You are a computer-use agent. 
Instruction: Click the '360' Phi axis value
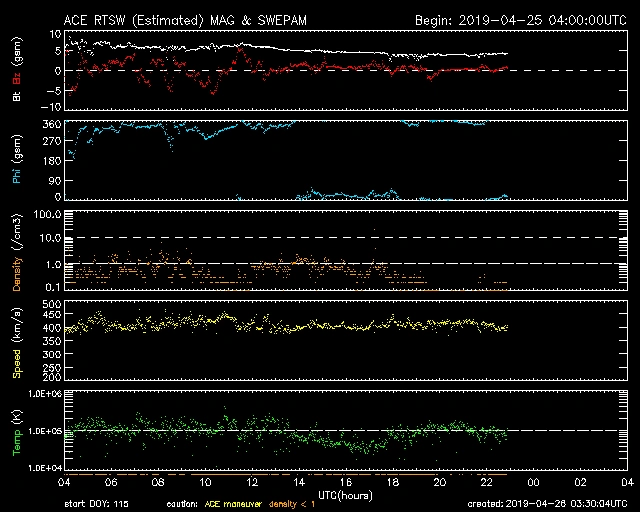point(52,124)
